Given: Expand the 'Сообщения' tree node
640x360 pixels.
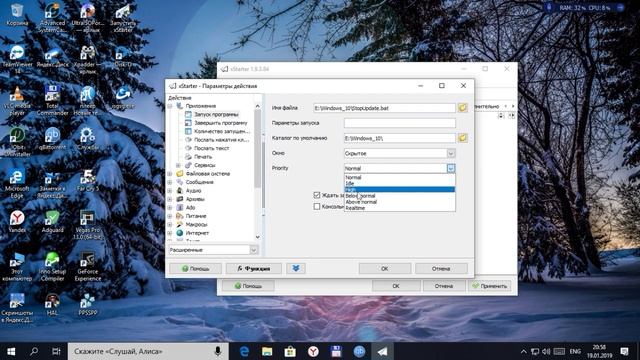Looking at the screenshot, I should (x=170, y=182).
